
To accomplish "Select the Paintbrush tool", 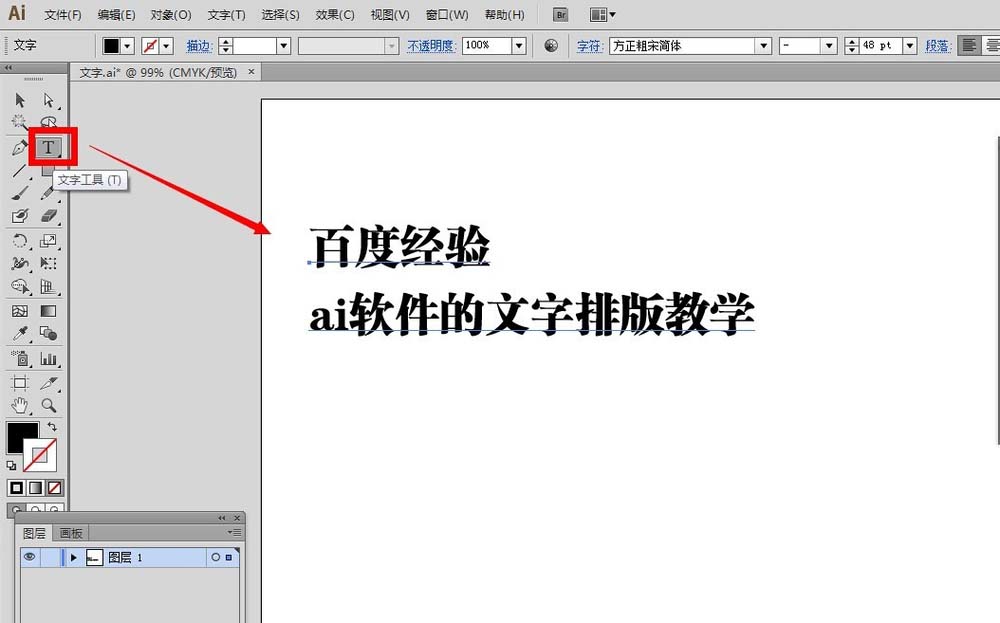I will click(x=20, y=193).
